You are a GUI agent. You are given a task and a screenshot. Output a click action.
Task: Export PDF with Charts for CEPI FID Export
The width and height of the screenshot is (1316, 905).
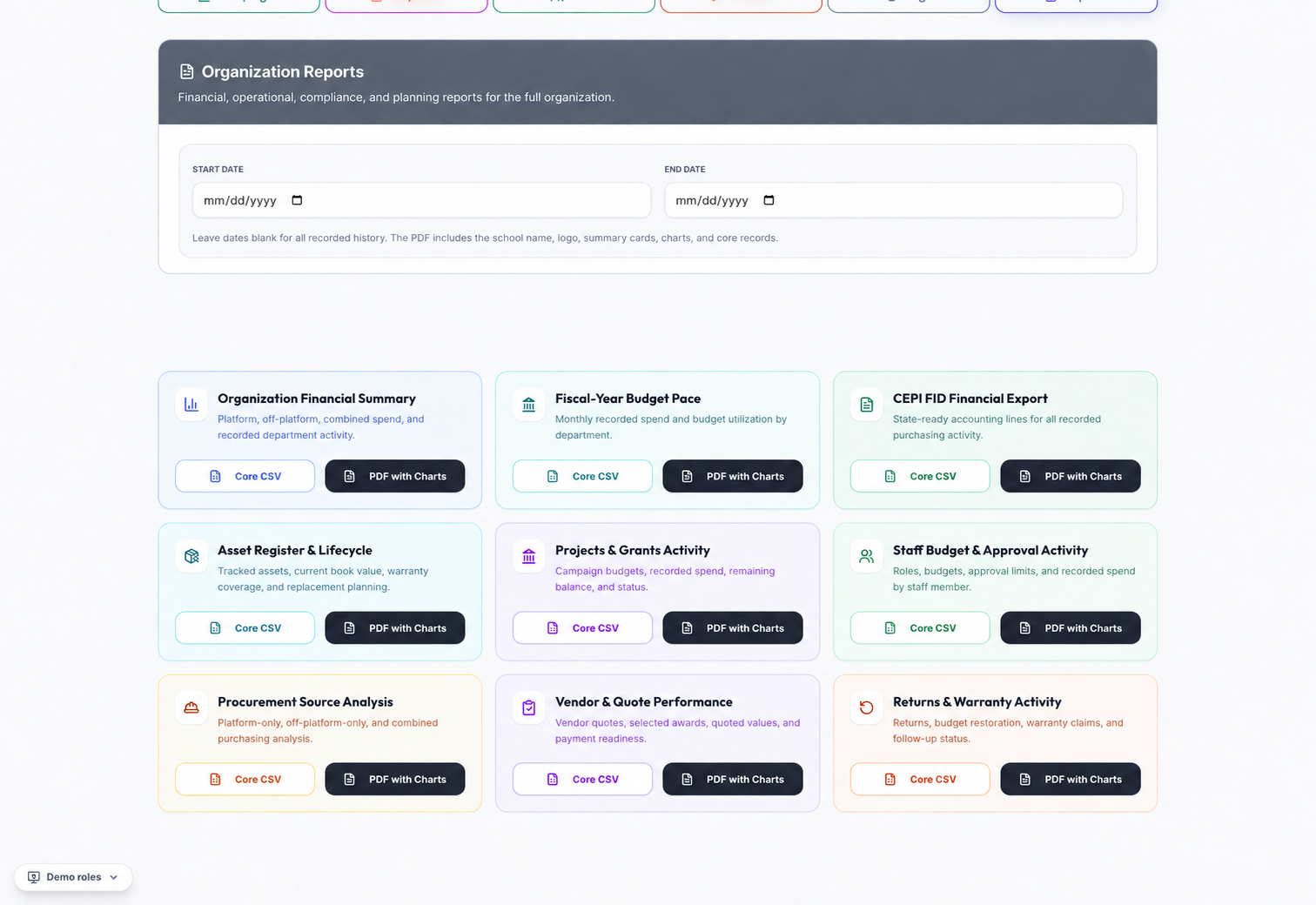click(1071, 476)
